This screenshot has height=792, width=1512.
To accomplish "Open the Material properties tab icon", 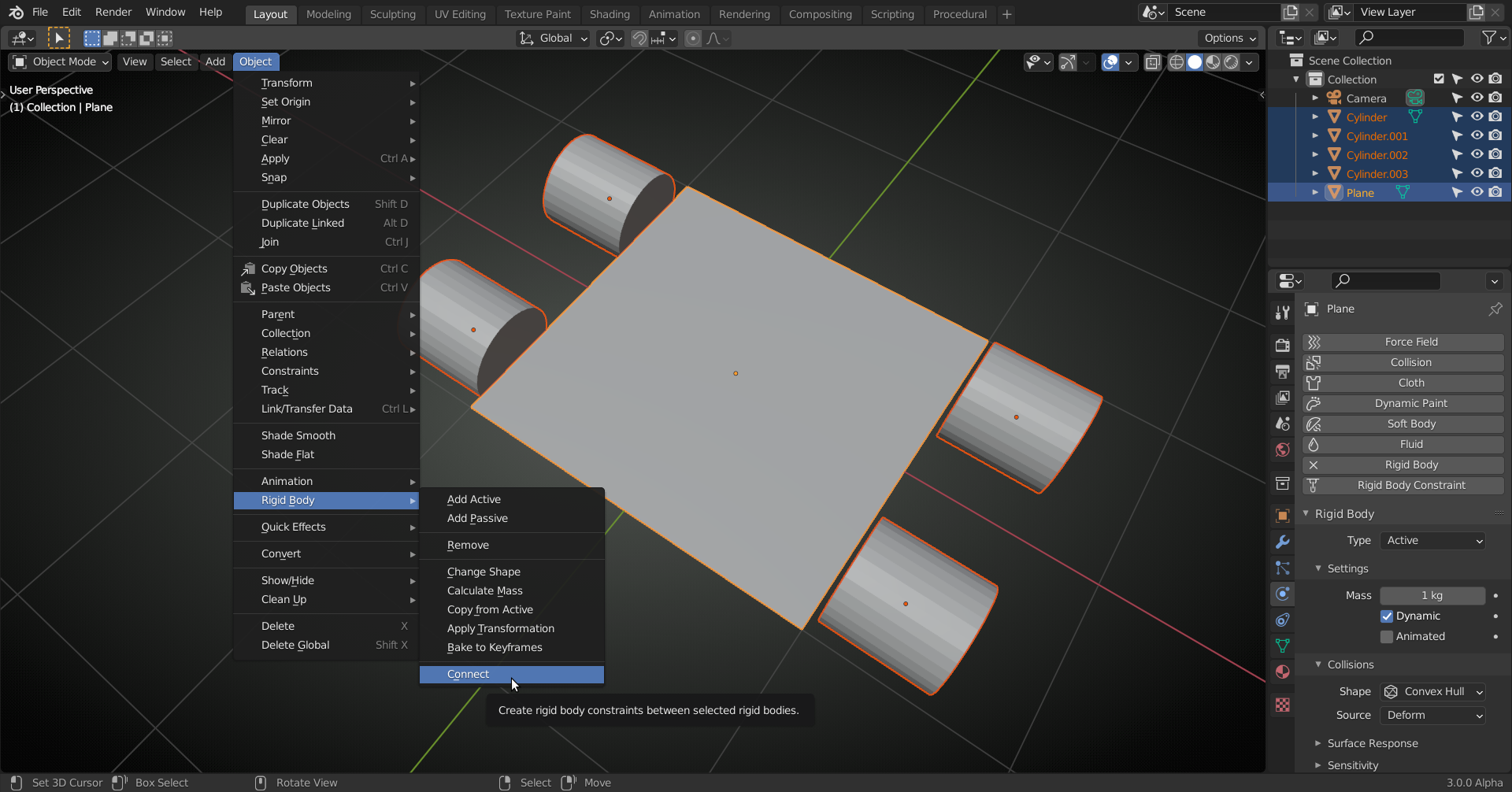I will (x=1283, y=672).
